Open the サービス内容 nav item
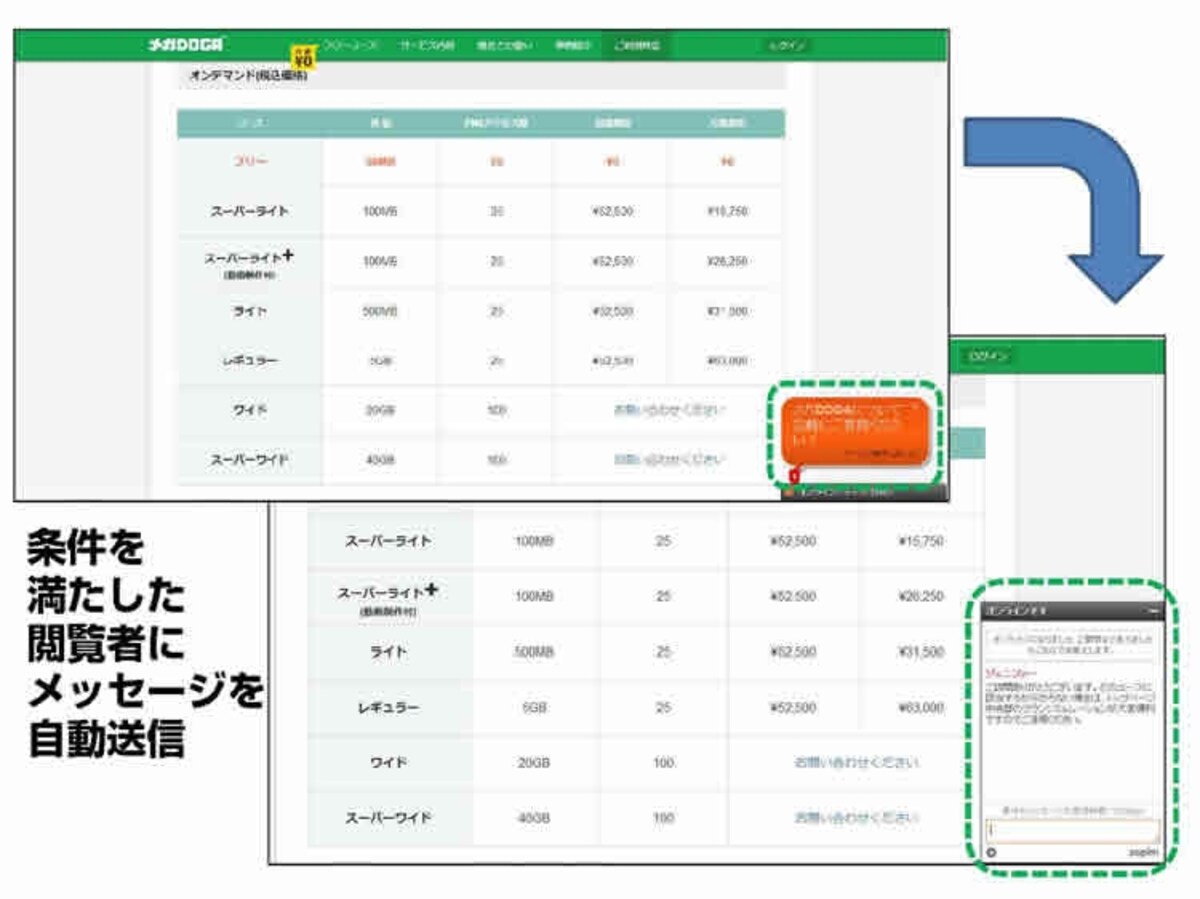1200x899 pixels. tap(427, 46)
